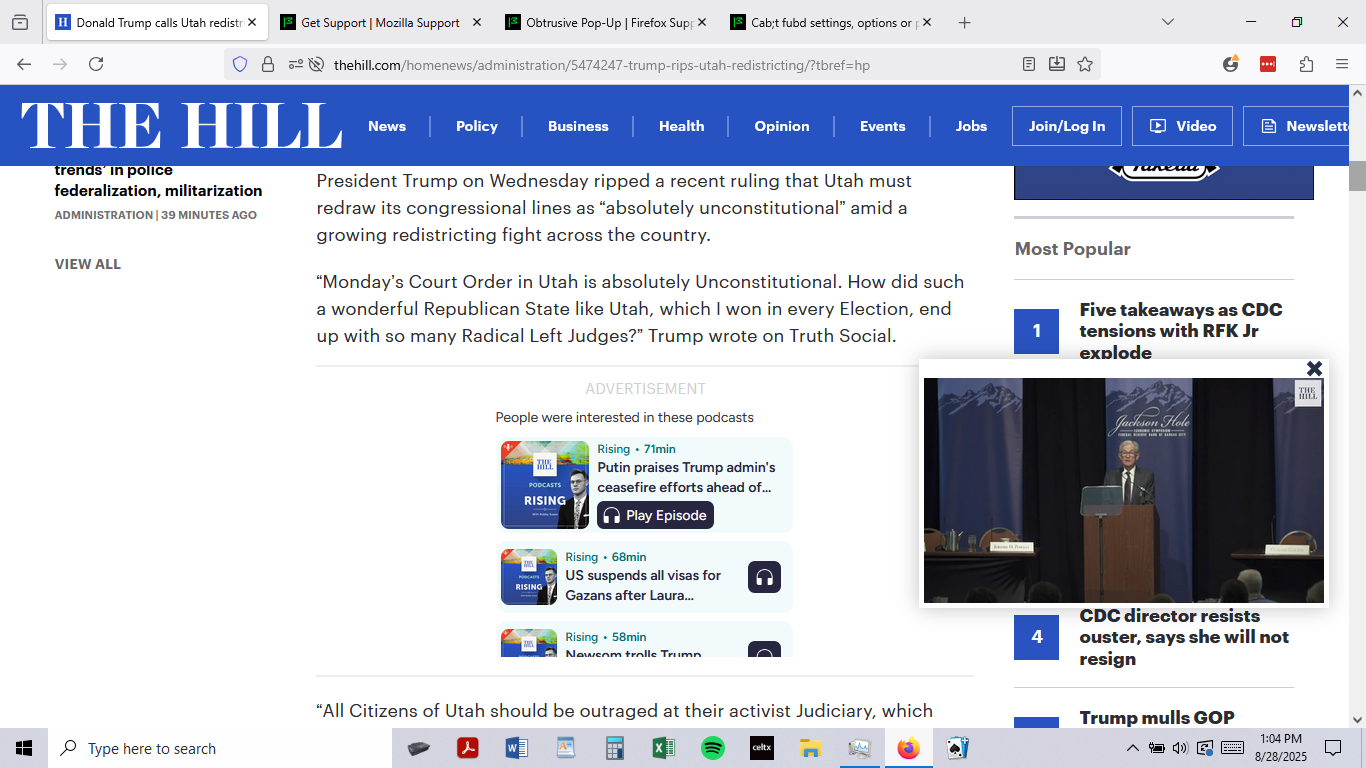Viewport: 1366px width, 768px height.
Task: Open Windows Start menu
Action: (x=24, y=748)
